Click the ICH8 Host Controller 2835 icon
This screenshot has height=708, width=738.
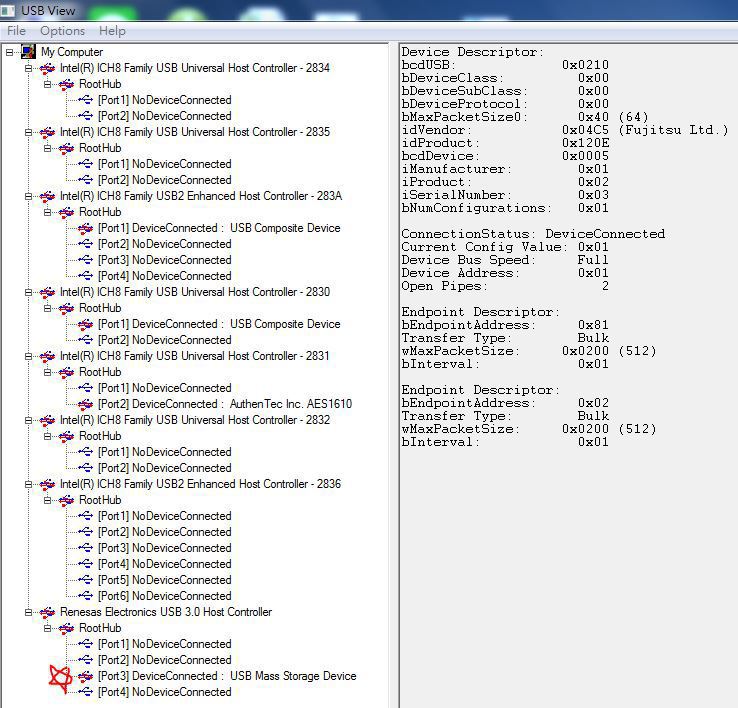47,132
